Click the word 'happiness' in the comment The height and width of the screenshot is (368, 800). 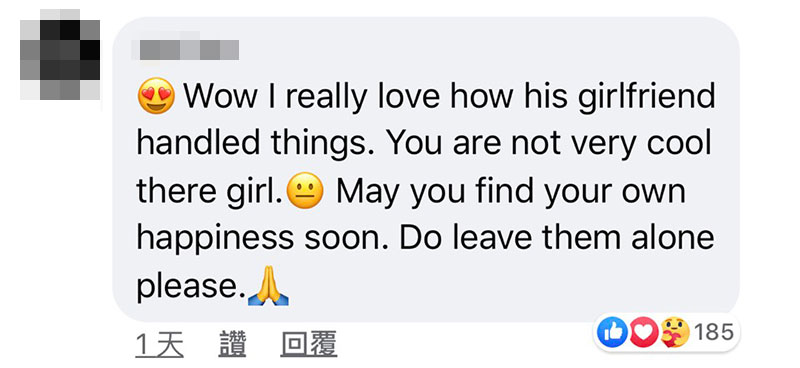[x=215, y=239]
